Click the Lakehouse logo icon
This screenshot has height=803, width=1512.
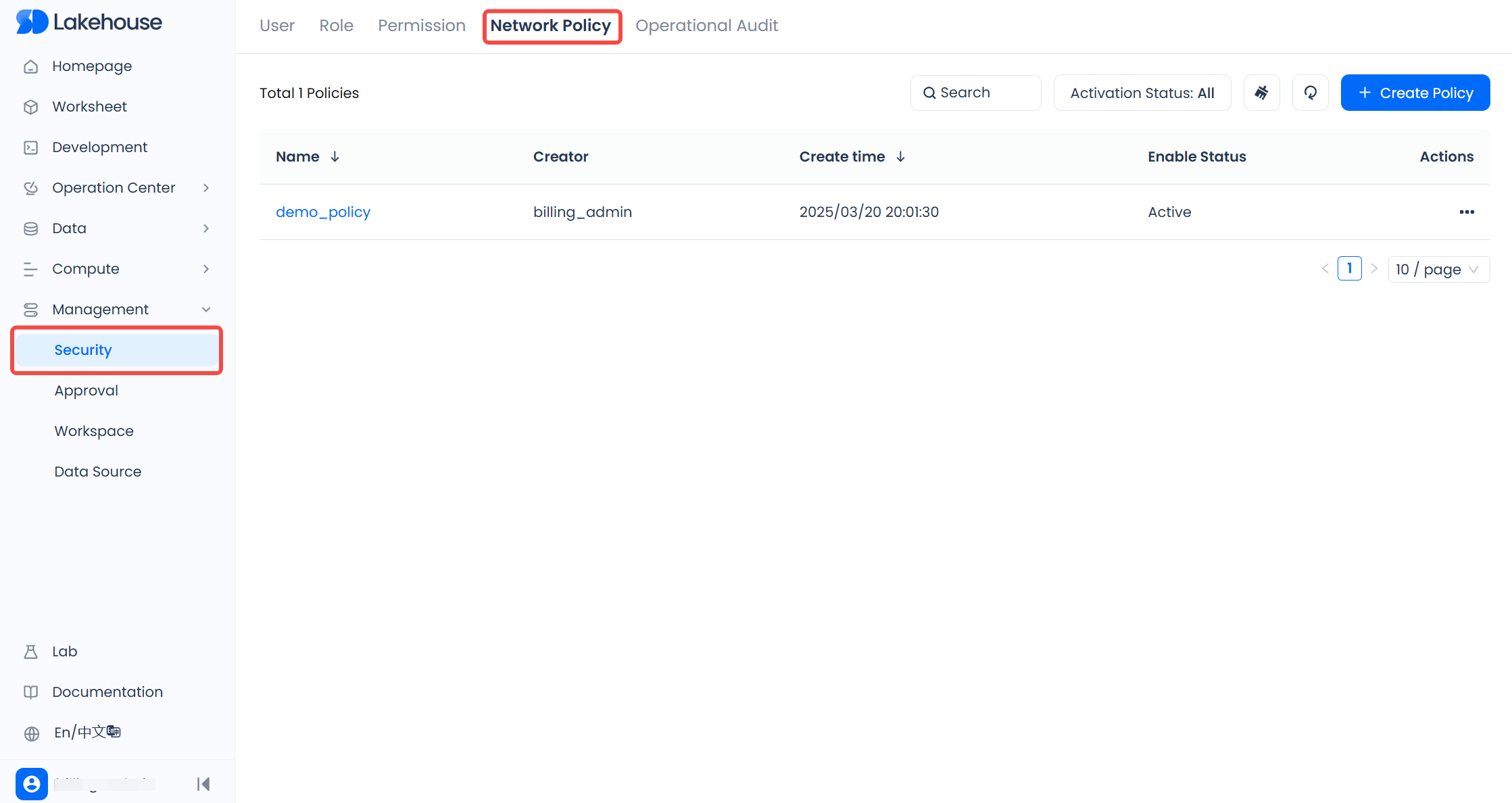[x=32, y=22]
